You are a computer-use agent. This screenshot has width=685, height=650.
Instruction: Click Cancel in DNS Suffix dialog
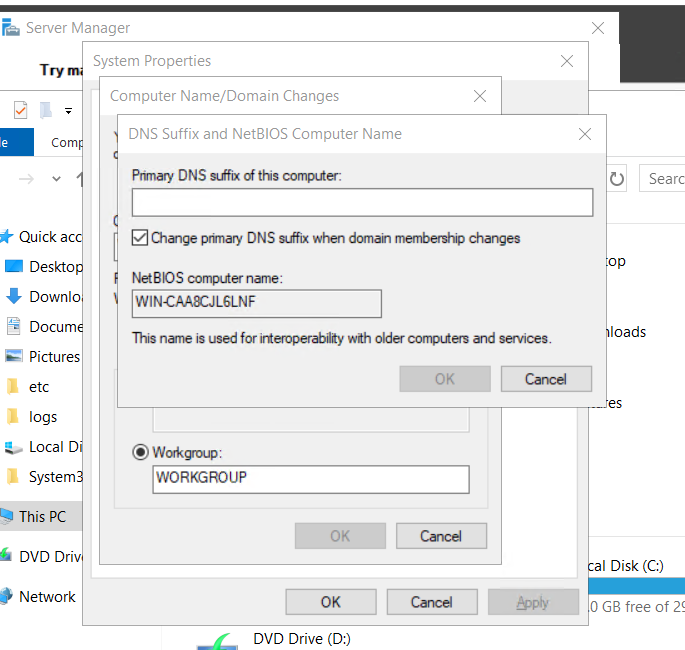click(546, 379)
